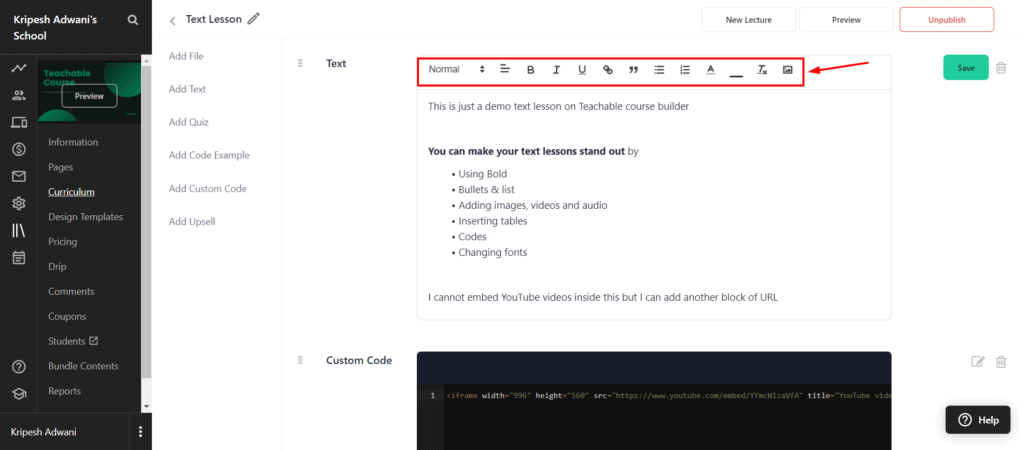Click the Add Quiz option
The image size is (1024, 450).
(x=188, y=122)
